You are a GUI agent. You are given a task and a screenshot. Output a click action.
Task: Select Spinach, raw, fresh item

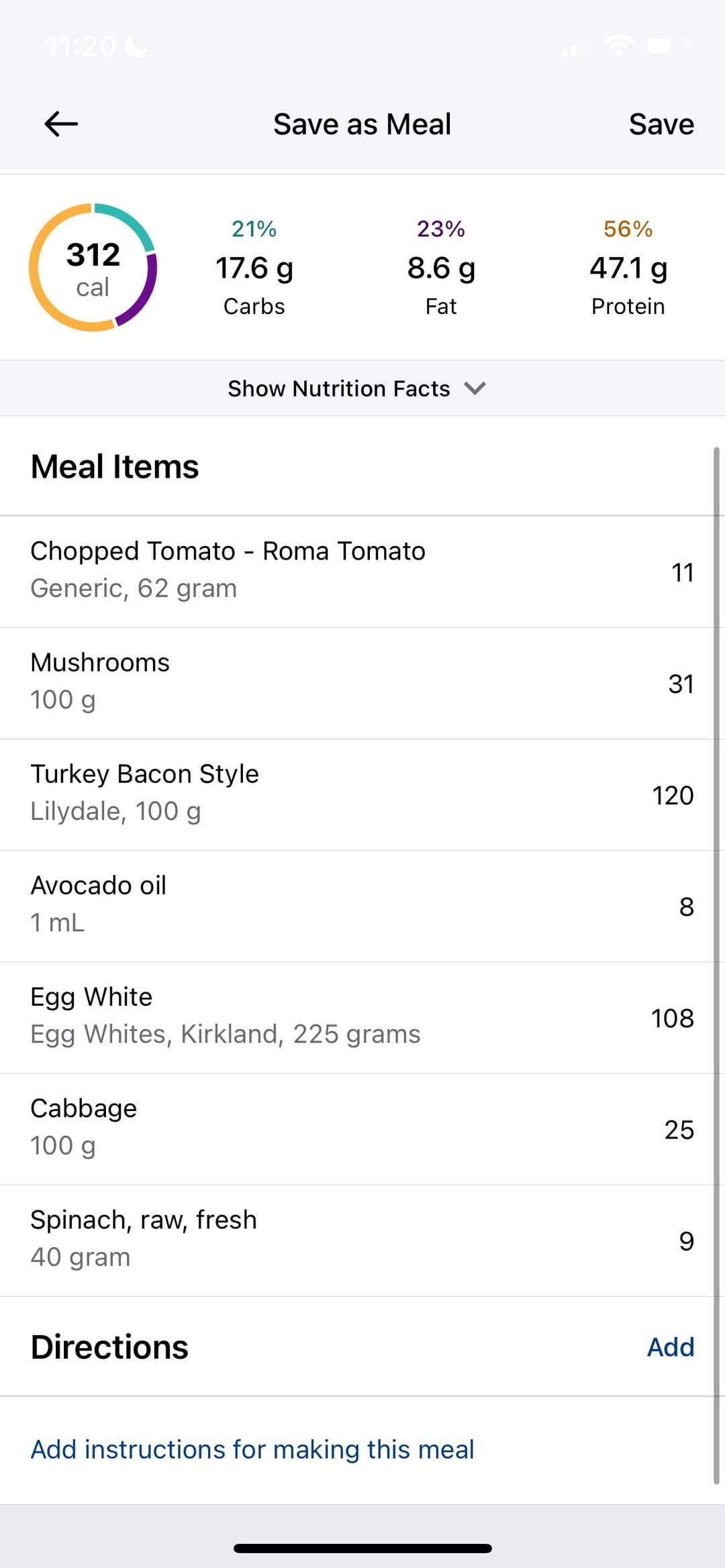(x=356, y=1239)
